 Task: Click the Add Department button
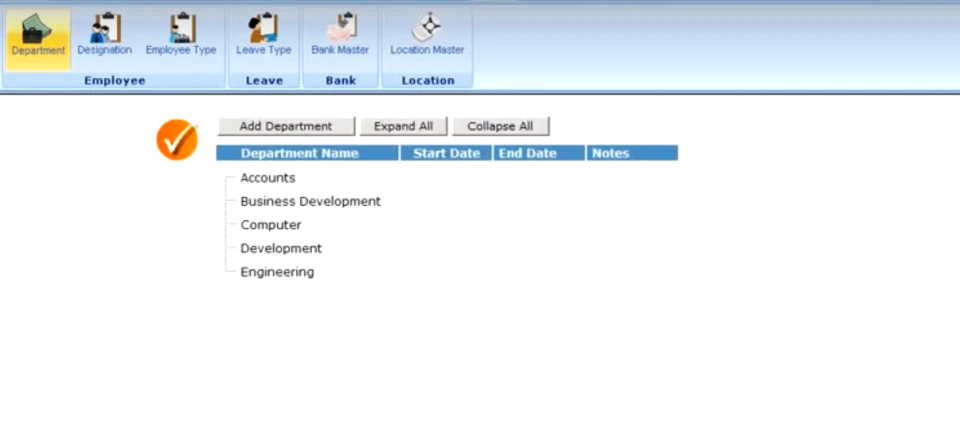(286, 126)
